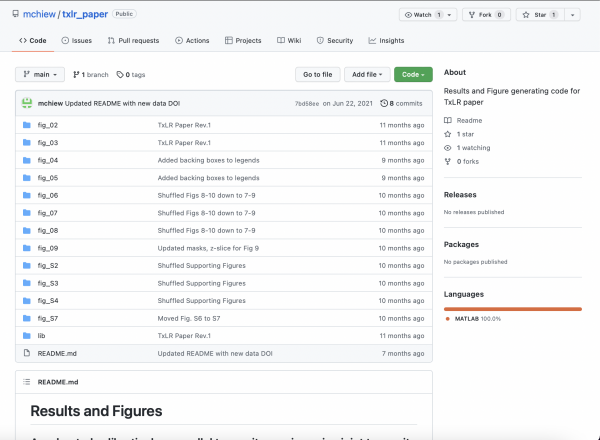Screen dimensions: 600x440
Task: Toggle Star on this repository
Action: tap(538, 15)
